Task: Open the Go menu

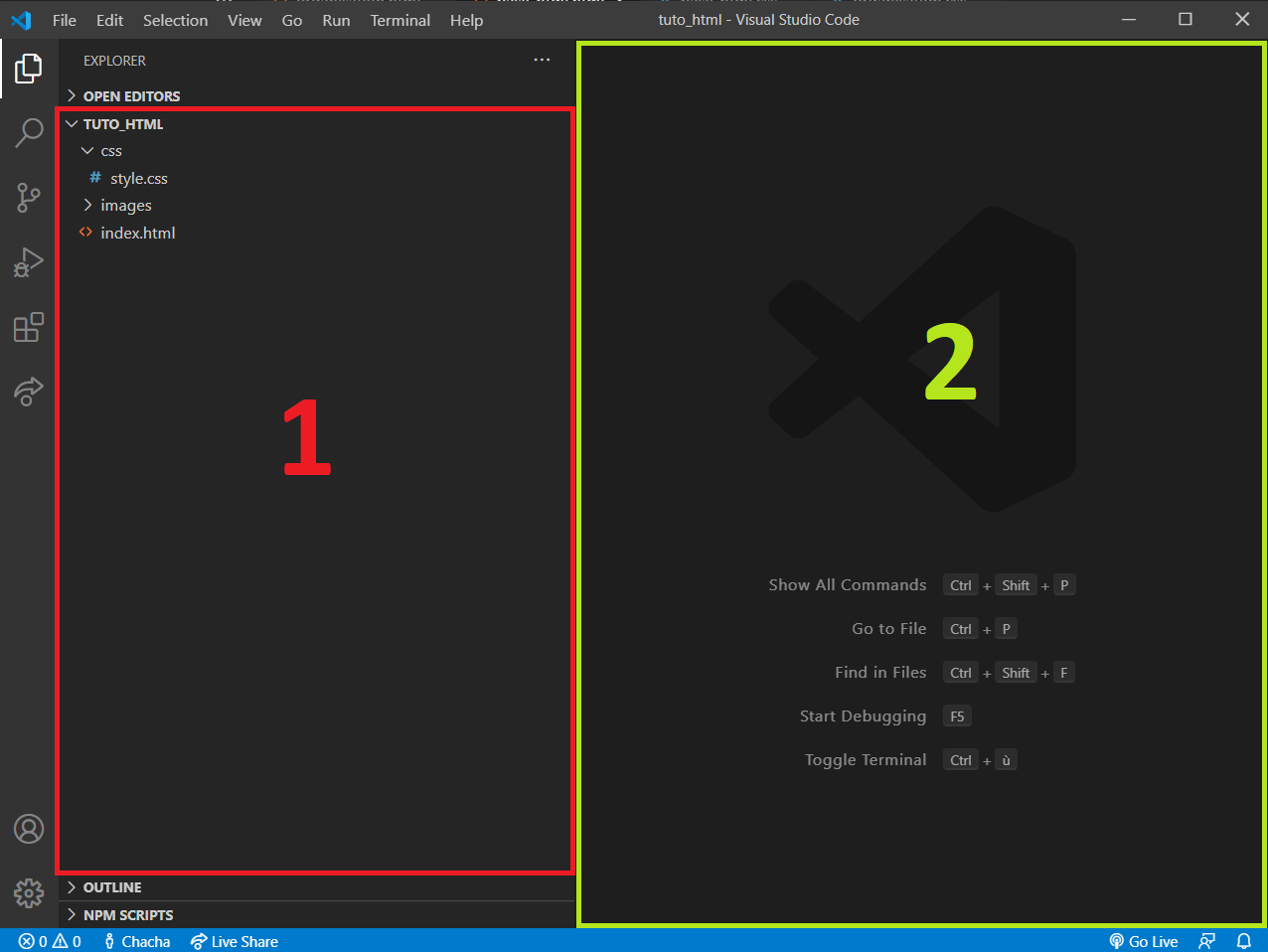Action: point(292,20)
